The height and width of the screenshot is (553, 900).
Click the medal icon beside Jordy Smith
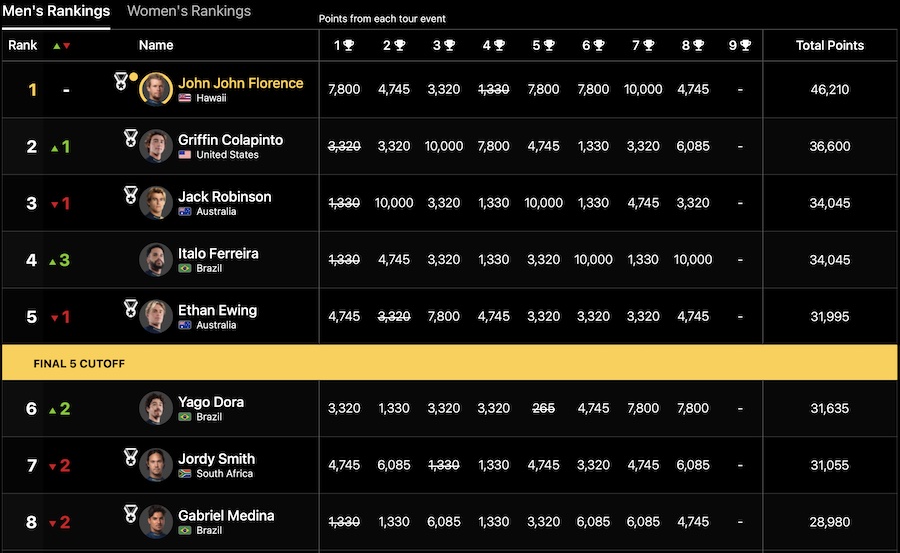130,456
